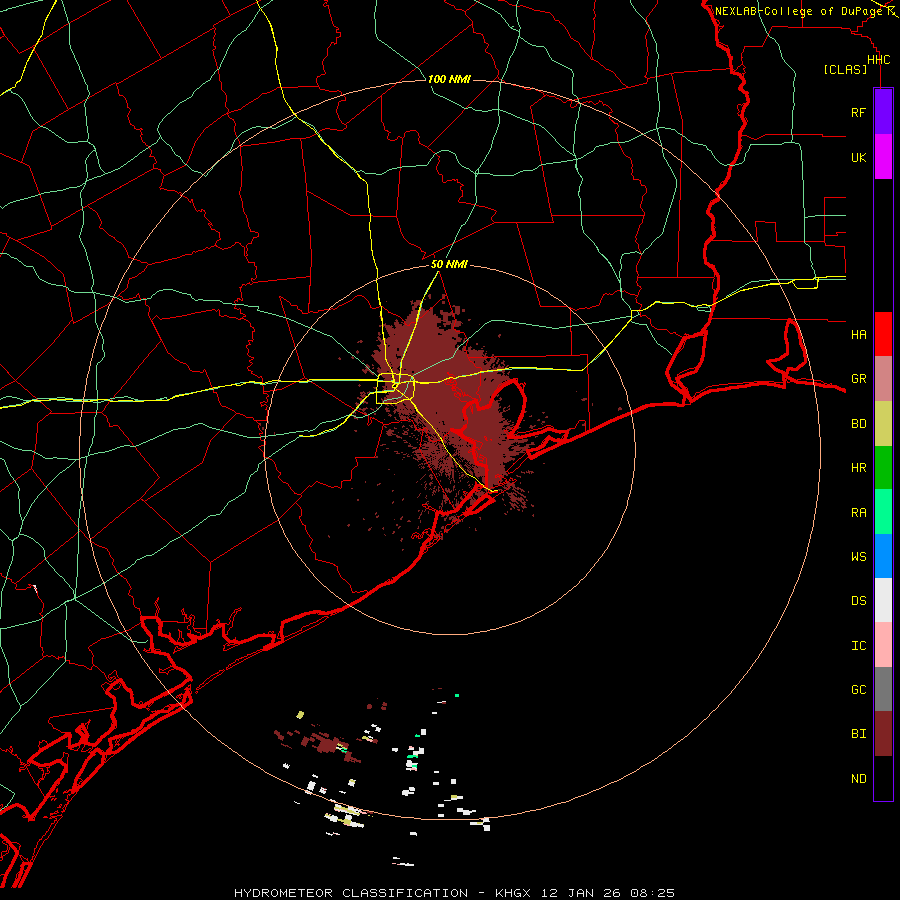Click the "[CLAS]" units label
Viewport: 900px width, 900px height.
845,70
